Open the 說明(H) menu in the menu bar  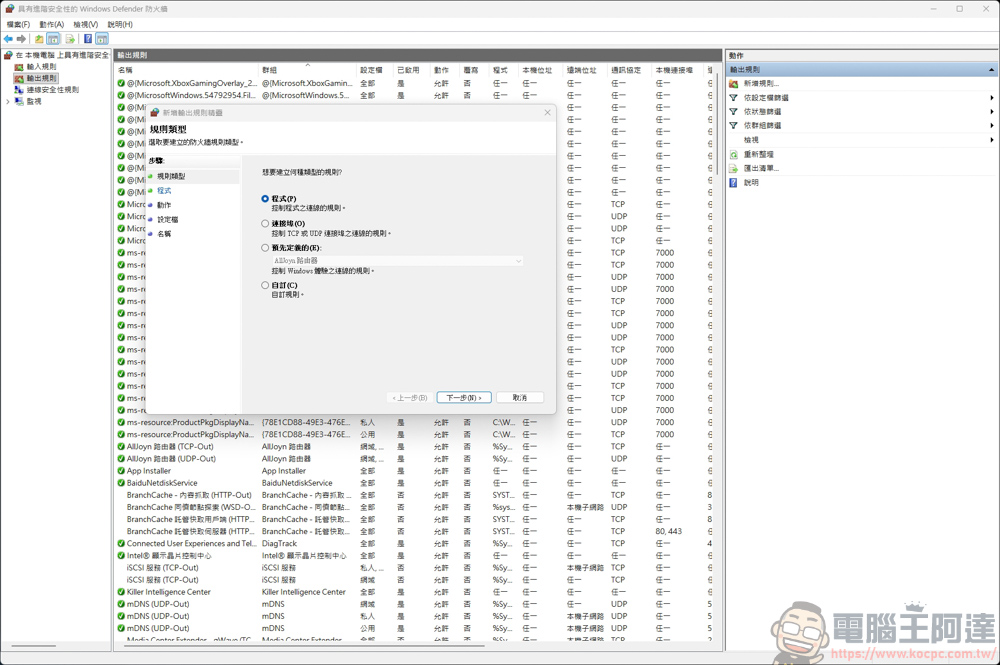pos(120,24)
